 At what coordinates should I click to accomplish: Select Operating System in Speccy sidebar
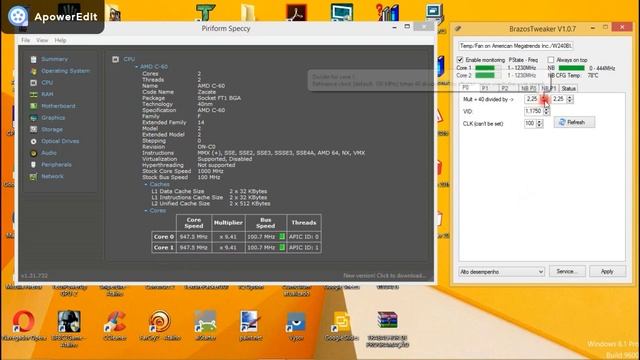(65, 71)
